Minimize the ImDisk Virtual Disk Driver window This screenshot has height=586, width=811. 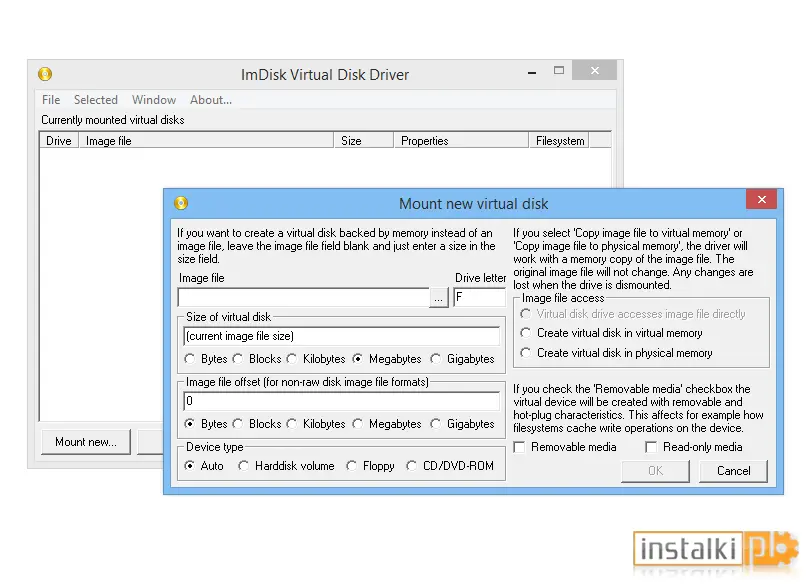tap(532, 73)
